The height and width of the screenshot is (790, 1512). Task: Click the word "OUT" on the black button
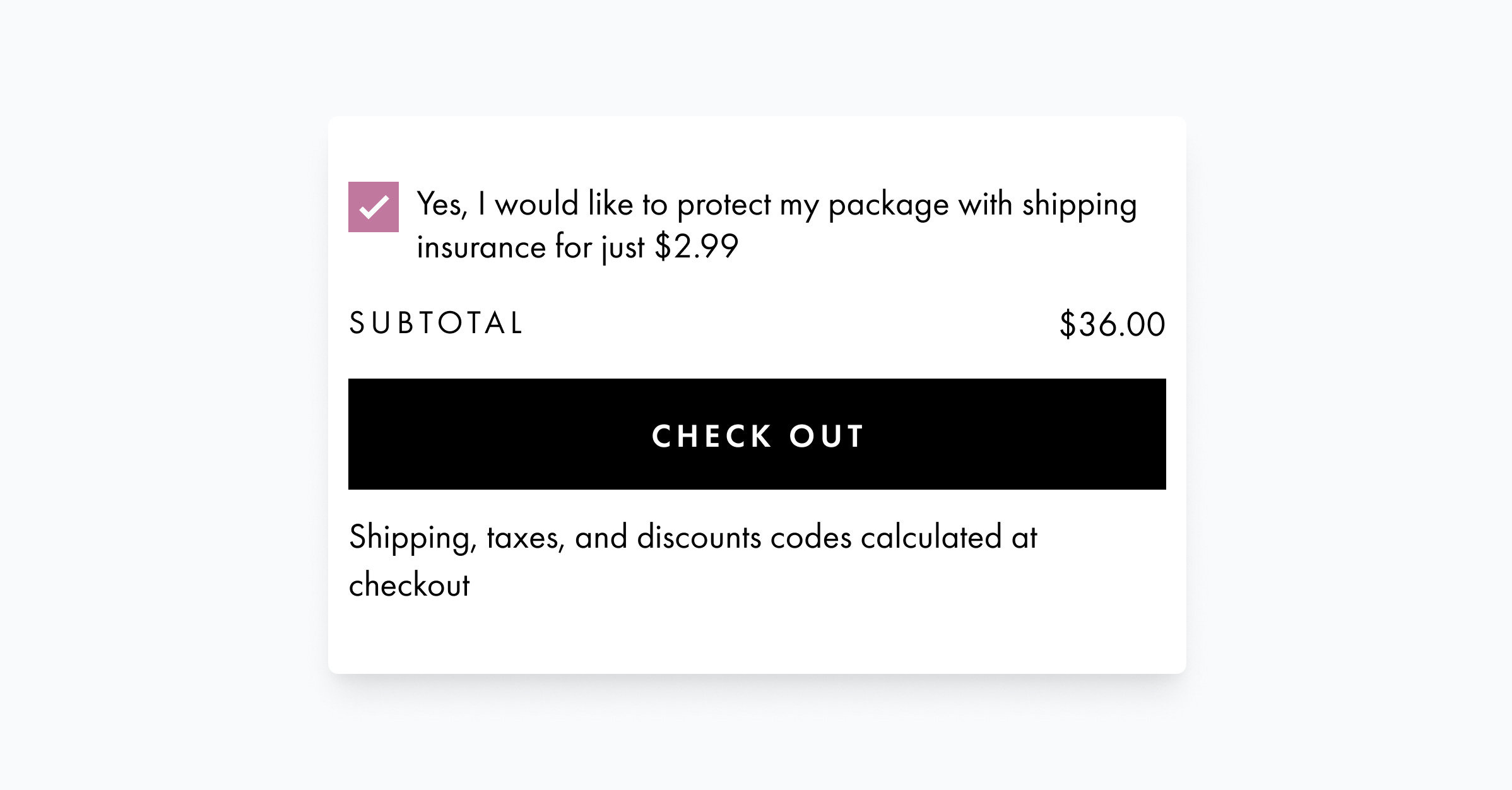[x=827, y=436]
